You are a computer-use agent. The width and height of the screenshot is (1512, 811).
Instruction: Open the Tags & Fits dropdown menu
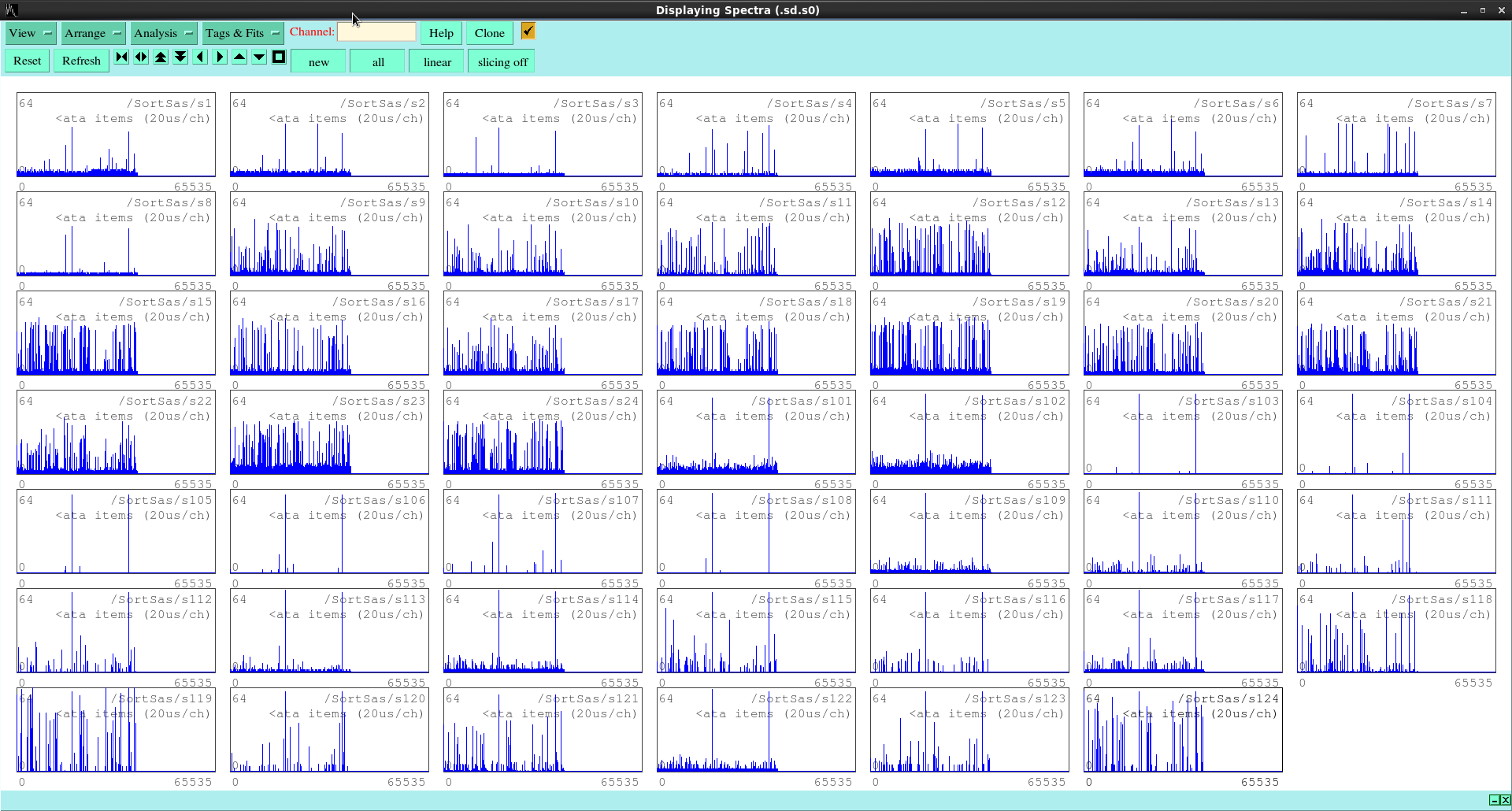pos(242,33)
